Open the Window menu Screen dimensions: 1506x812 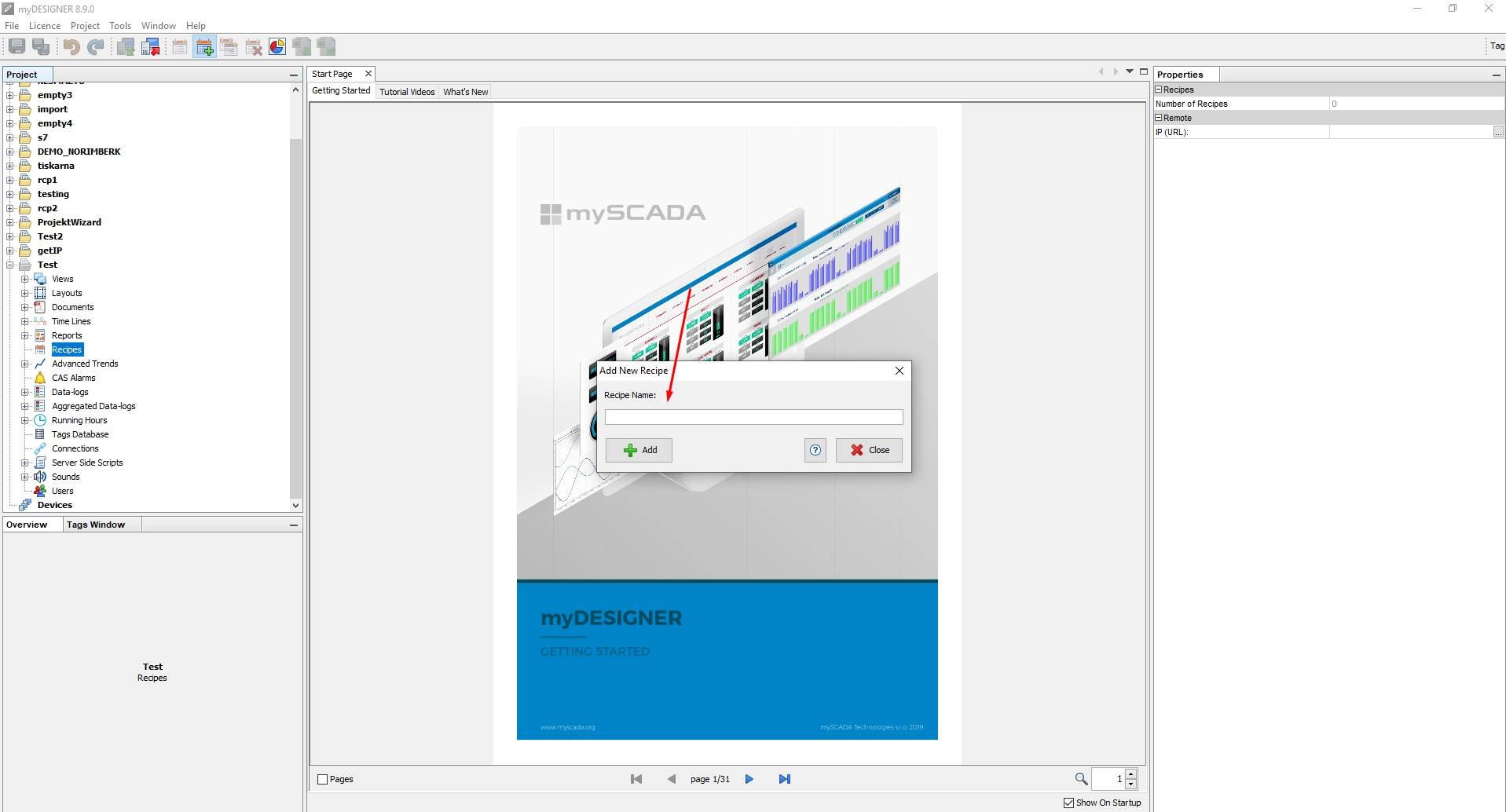coord(158,26)
